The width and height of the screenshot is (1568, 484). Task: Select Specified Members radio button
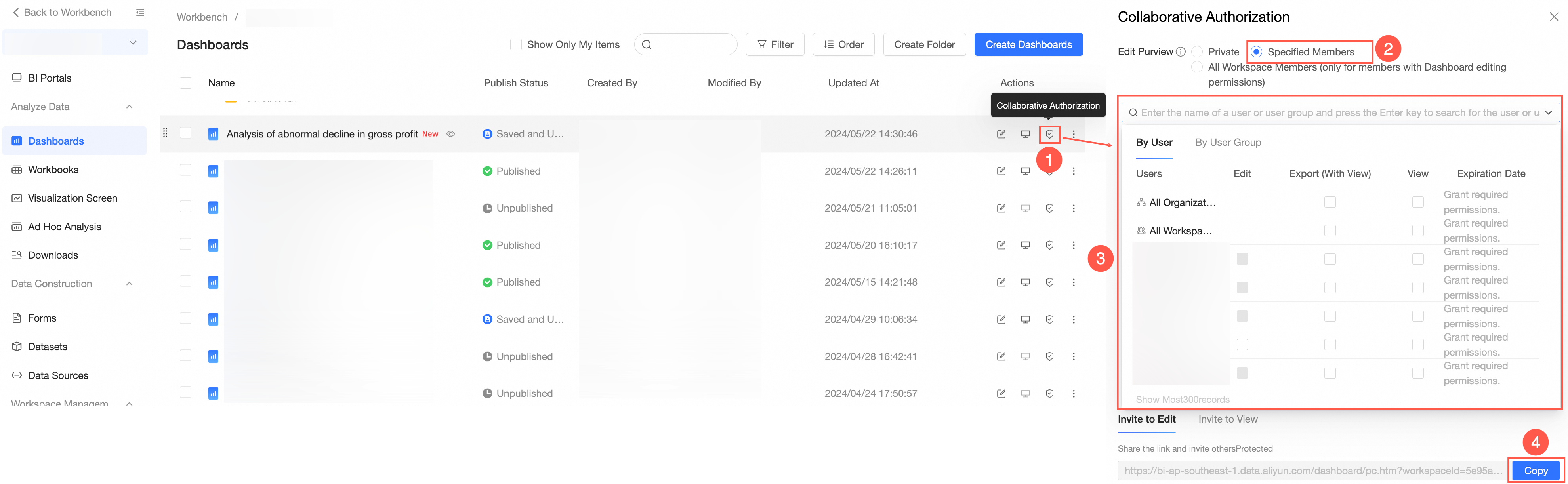[x=1256, y=52]
